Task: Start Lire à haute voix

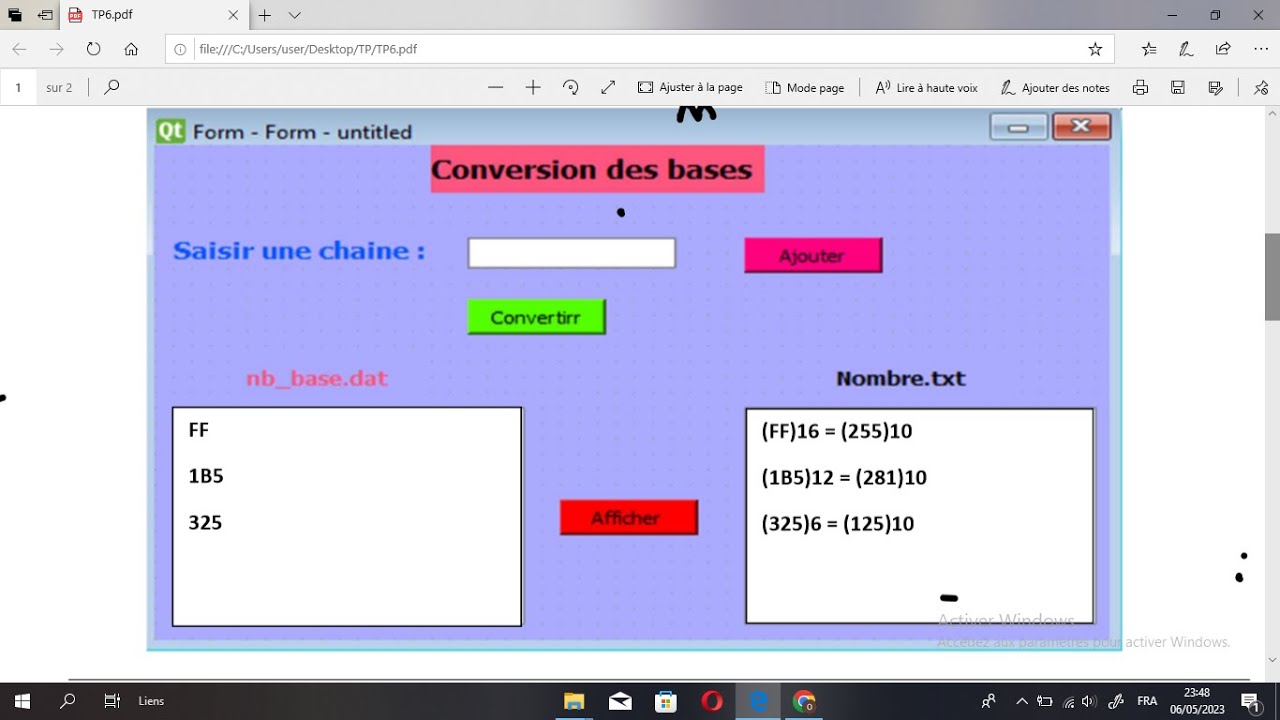Action: (x=926, y=87)
